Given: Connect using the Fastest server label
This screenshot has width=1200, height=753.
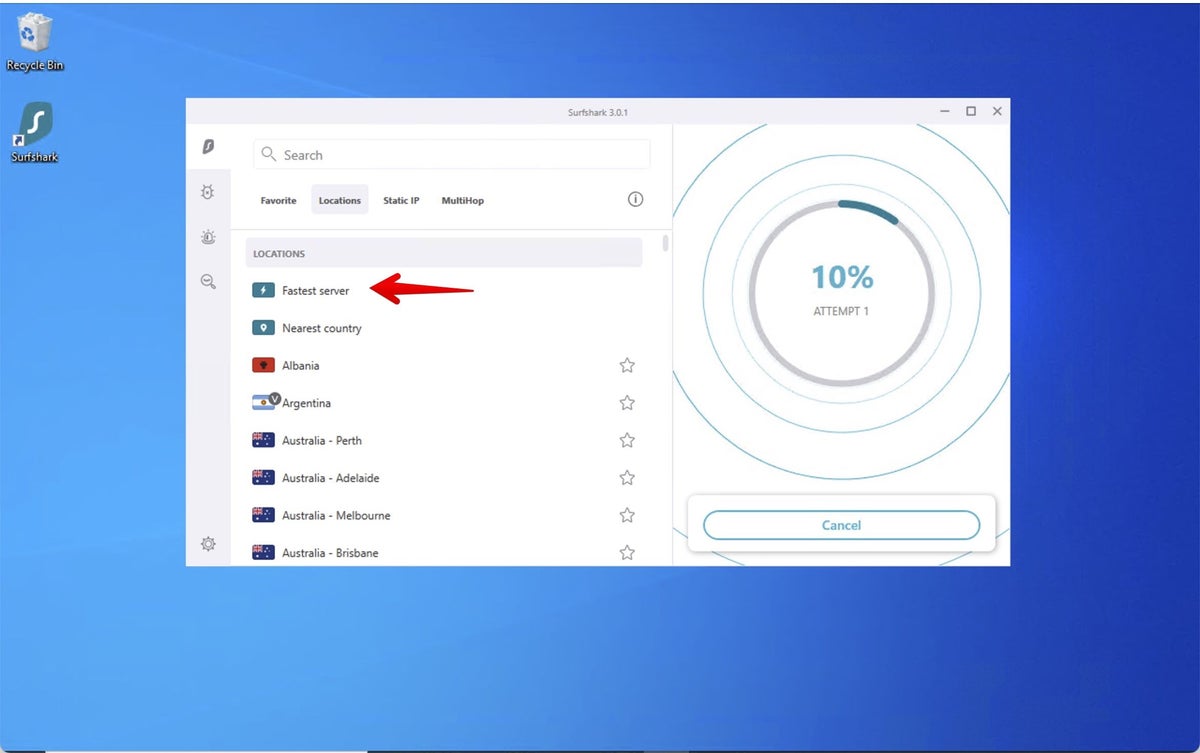Looking at the screenshot, I should coord(316,291).
